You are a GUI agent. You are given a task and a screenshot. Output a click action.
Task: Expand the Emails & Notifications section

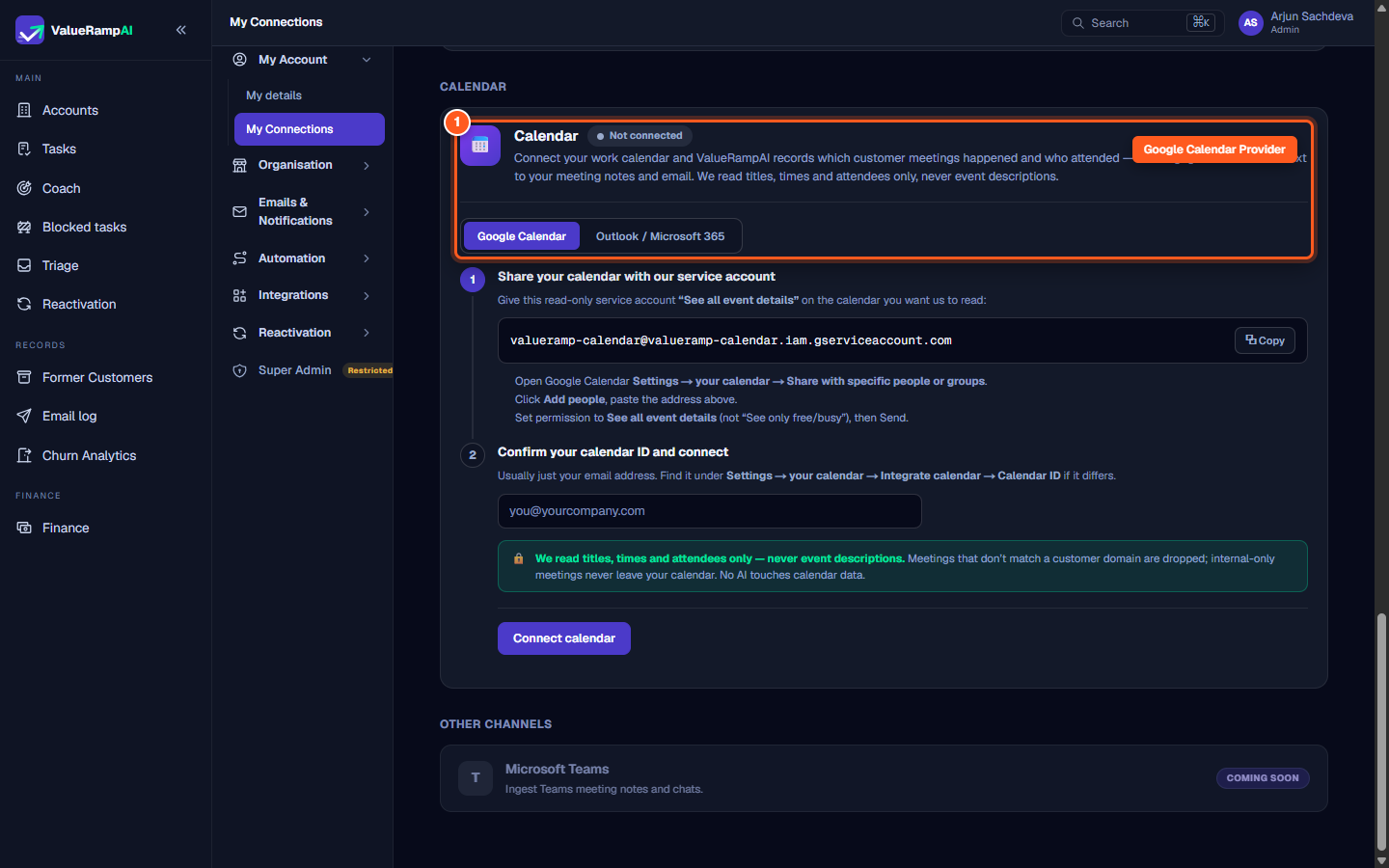click(367, 212)
